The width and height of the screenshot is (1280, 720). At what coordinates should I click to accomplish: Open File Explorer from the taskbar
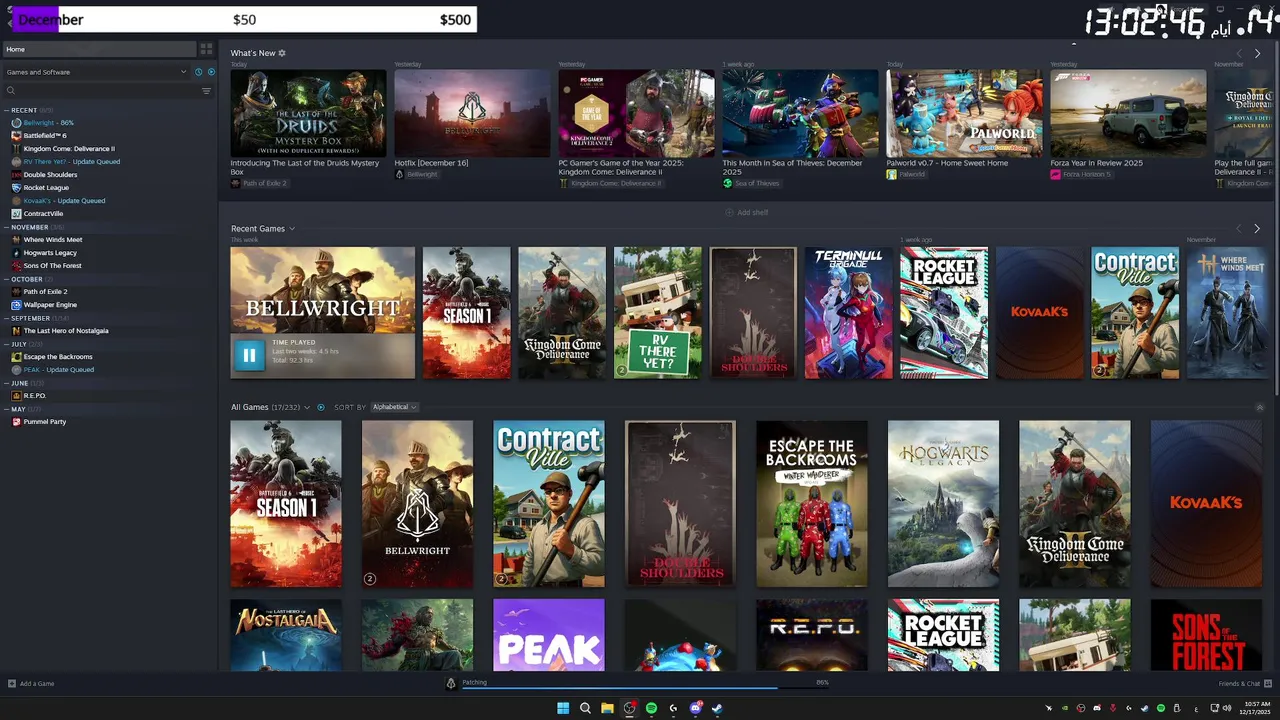[607, 708]
